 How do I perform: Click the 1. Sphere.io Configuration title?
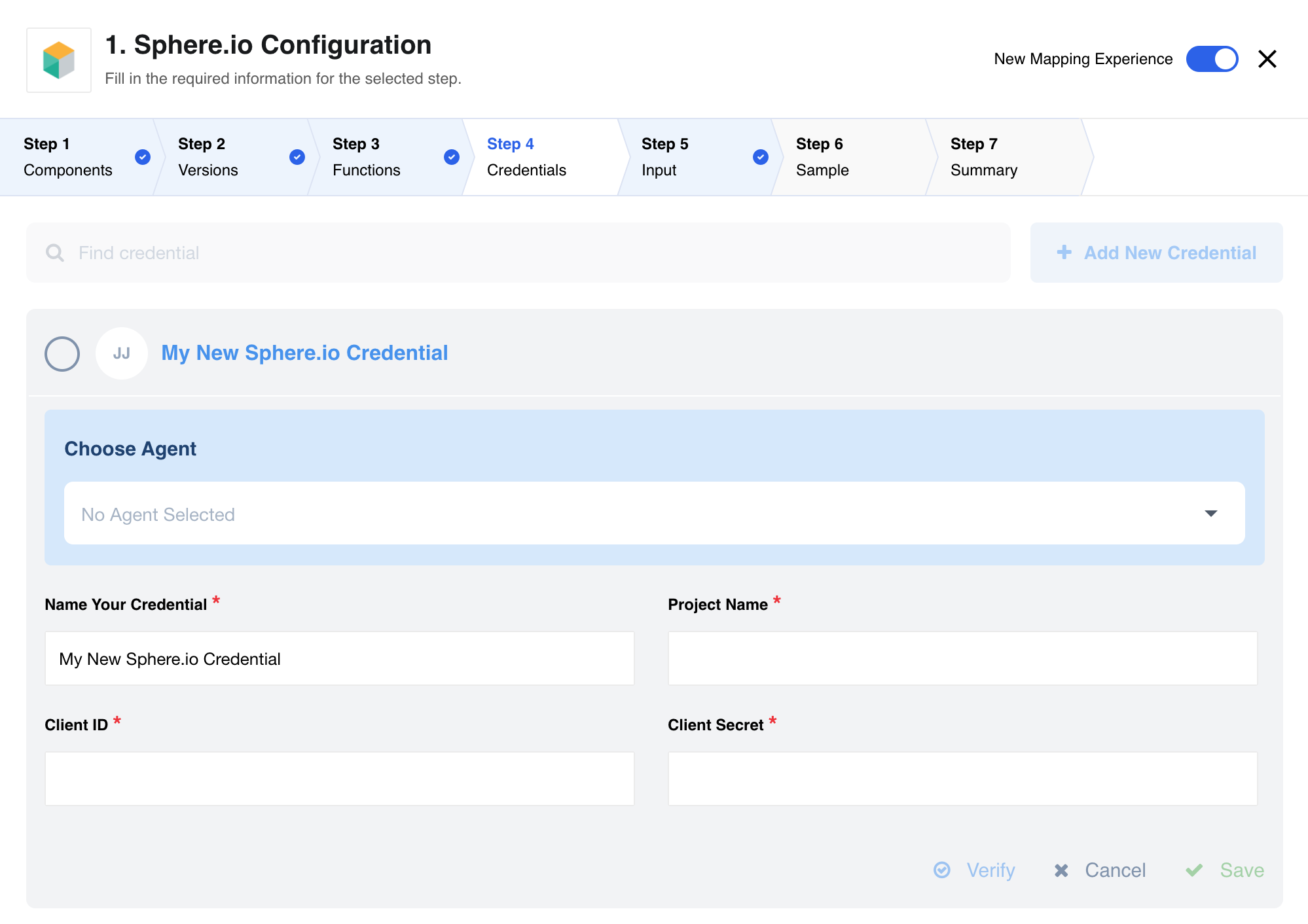(x=268, y=44)
